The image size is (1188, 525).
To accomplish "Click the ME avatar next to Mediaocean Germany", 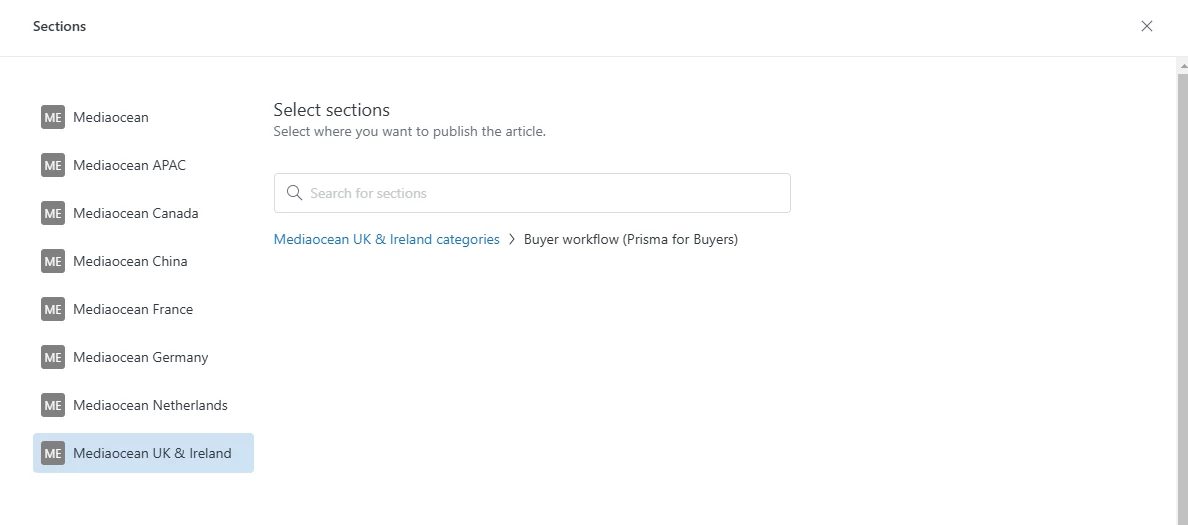I will [x=53, y=357].
